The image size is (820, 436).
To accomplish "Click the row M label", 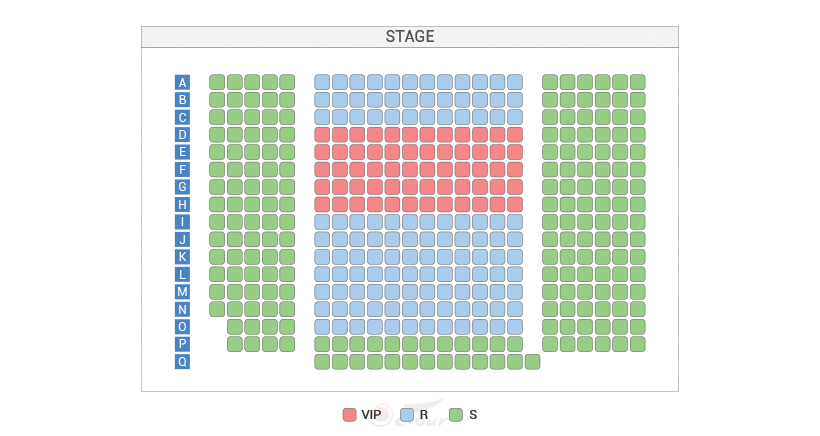I will (x=182, y=292).
